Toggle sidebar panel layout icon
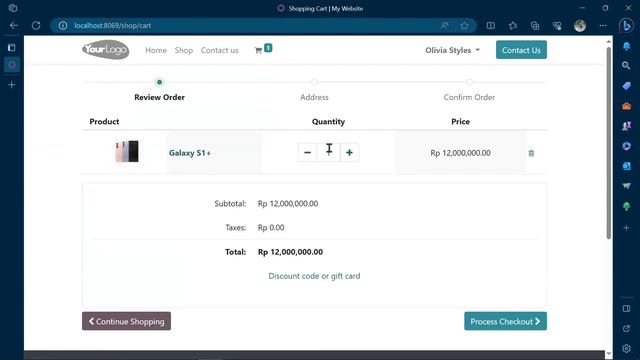This screenshot has height=360, width=640. point(627,309)
